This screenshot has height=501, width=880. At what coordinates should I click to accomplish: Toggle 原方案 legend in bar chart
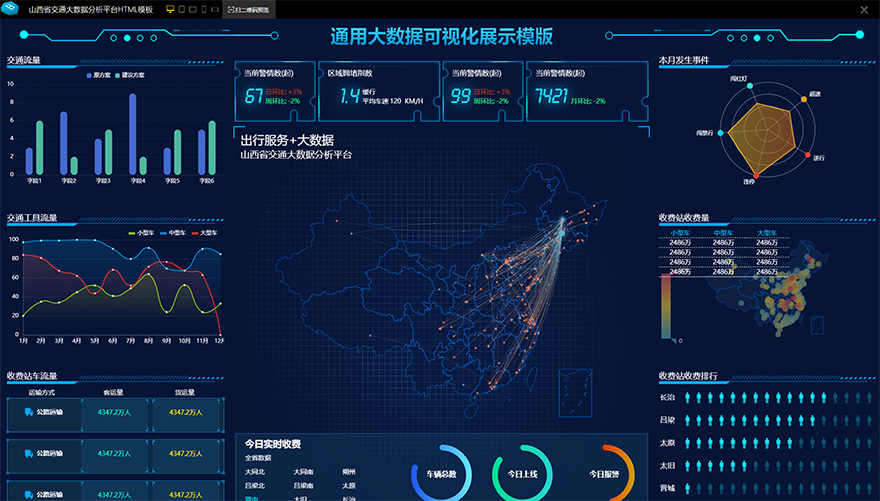click(98, 75)
